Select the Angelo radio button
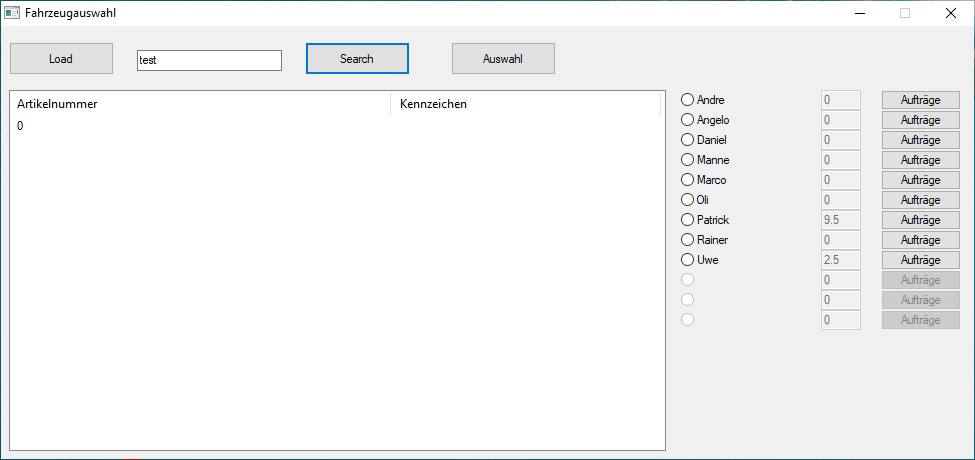This screenshot has height=460, width=975. click(x=687, y=120)
